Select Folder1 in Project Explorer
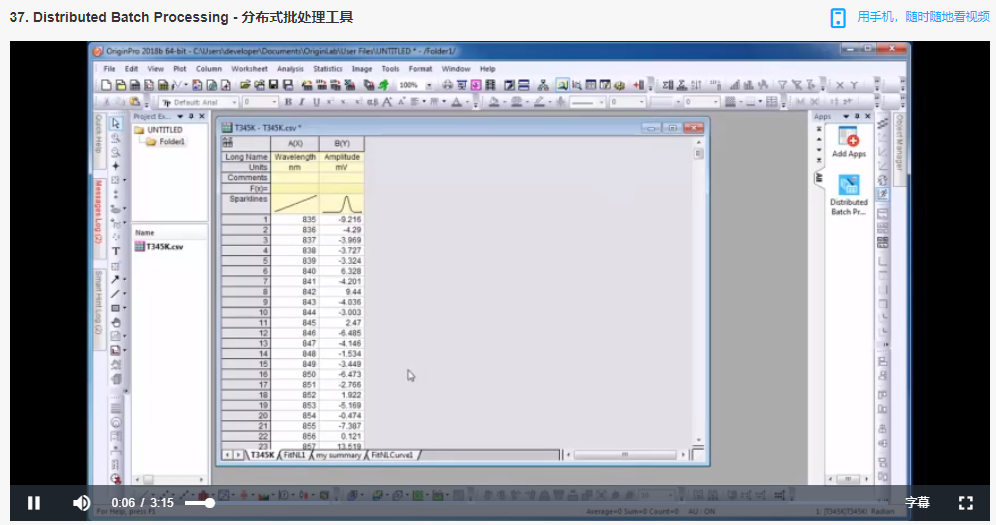The height and width of the screenshot is (525, 996). [166, 142]
